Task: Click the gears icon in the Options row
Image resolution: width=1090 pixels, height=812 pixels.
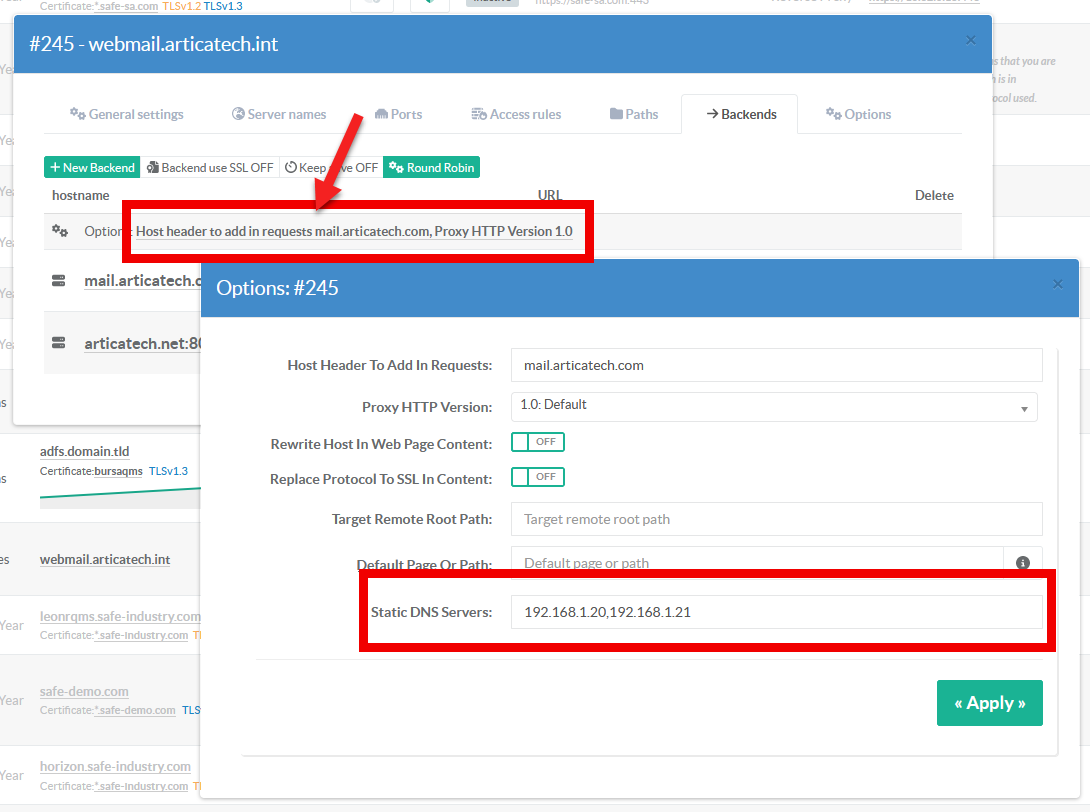Action: (x=60, y=231)
